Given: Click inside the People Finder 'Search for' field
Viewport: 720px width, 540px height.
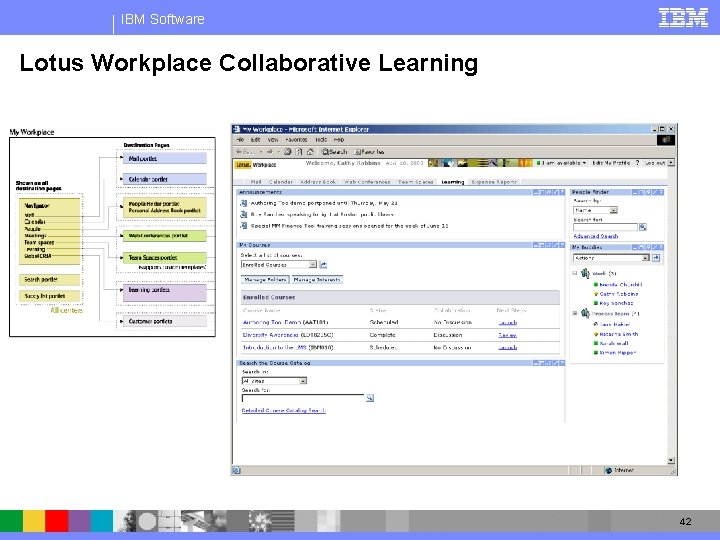Looking at the screenshot, I should [x=605, y=227].
